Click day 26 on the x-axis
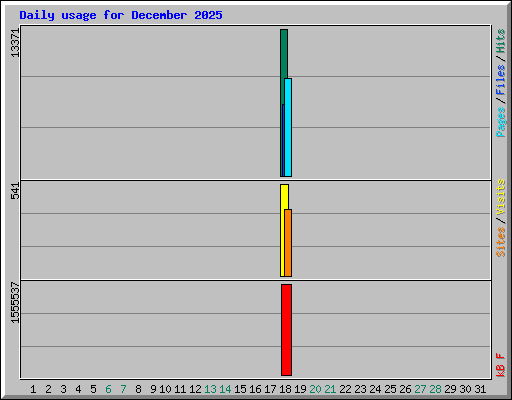The width and height of the screenshot is (512, 400). coord(405,389)
